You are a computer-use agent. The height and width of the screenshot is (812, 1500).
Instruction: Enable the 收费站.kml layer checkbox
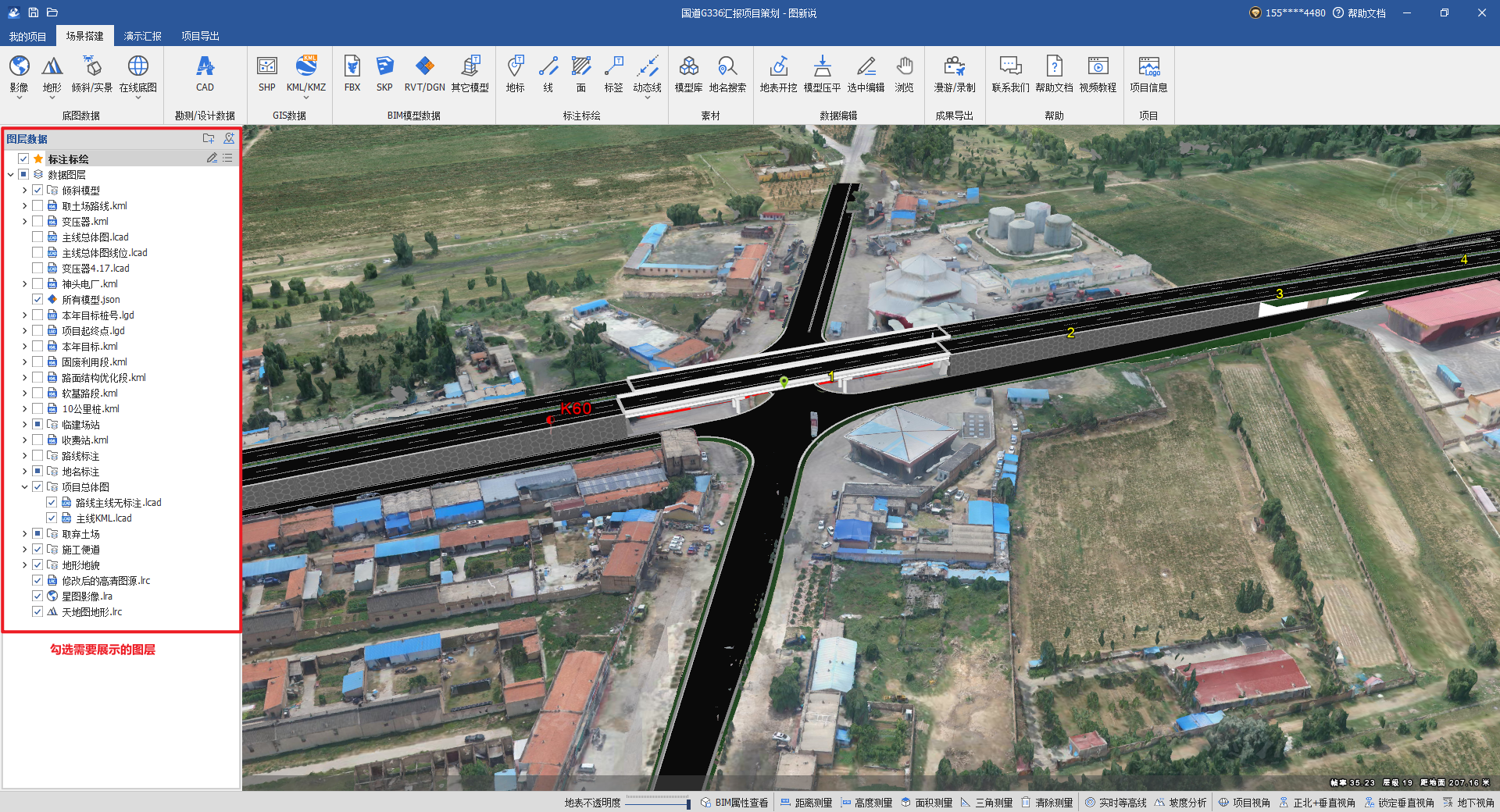coord(37,440)
